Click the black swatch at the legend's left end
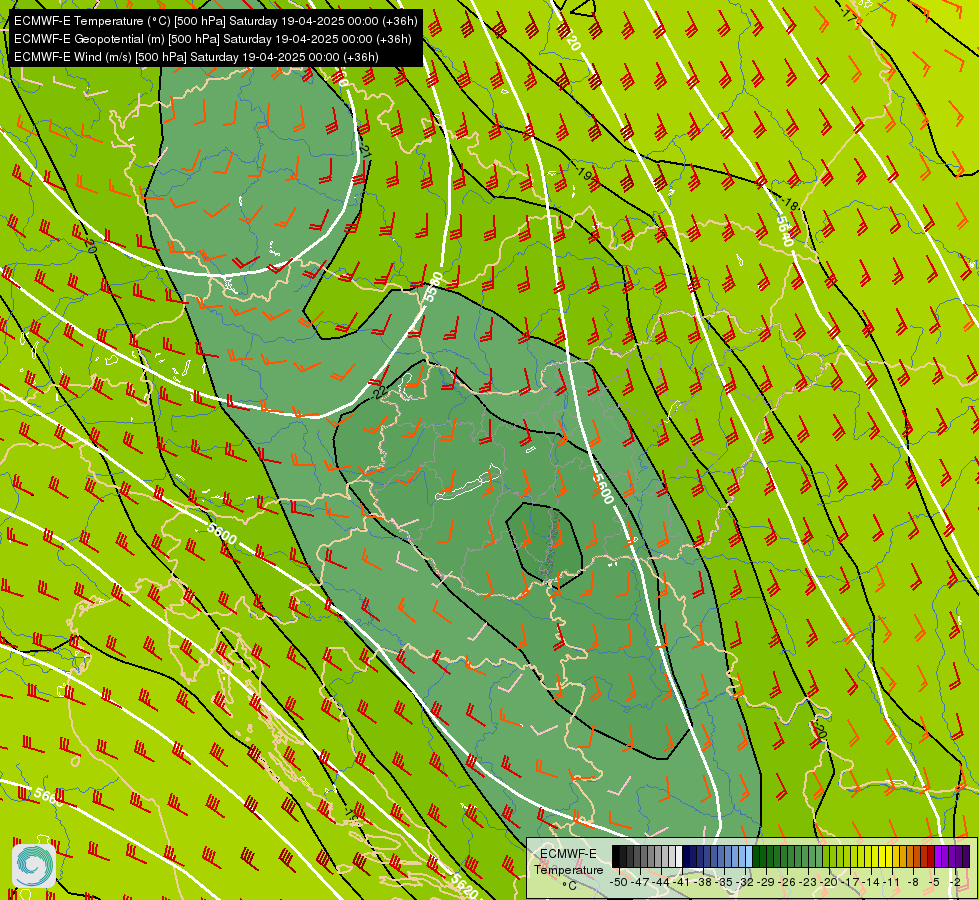The image size is (979, 900). [616, 856]
